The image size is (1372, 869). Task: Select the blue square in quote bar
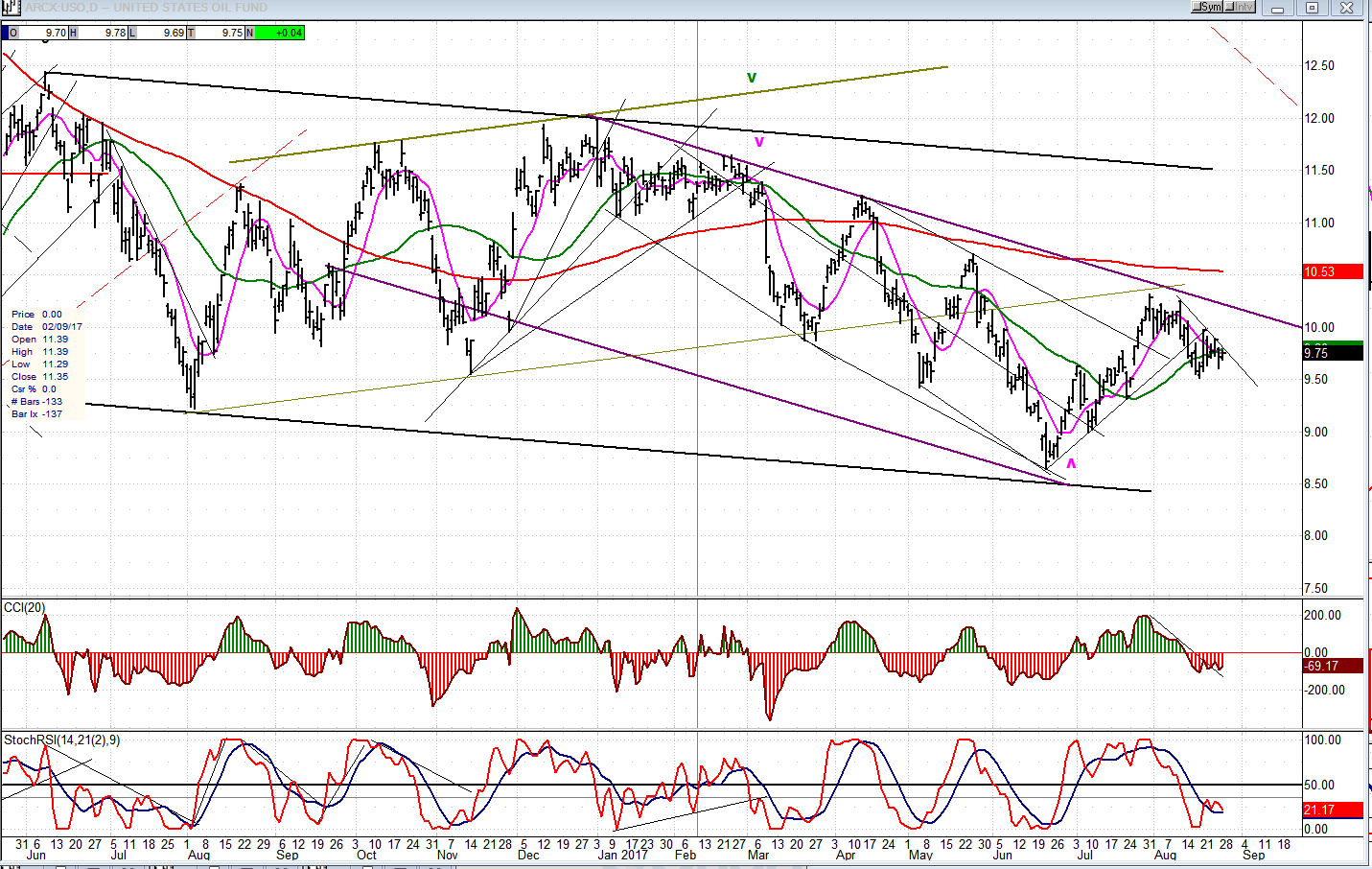5,33
